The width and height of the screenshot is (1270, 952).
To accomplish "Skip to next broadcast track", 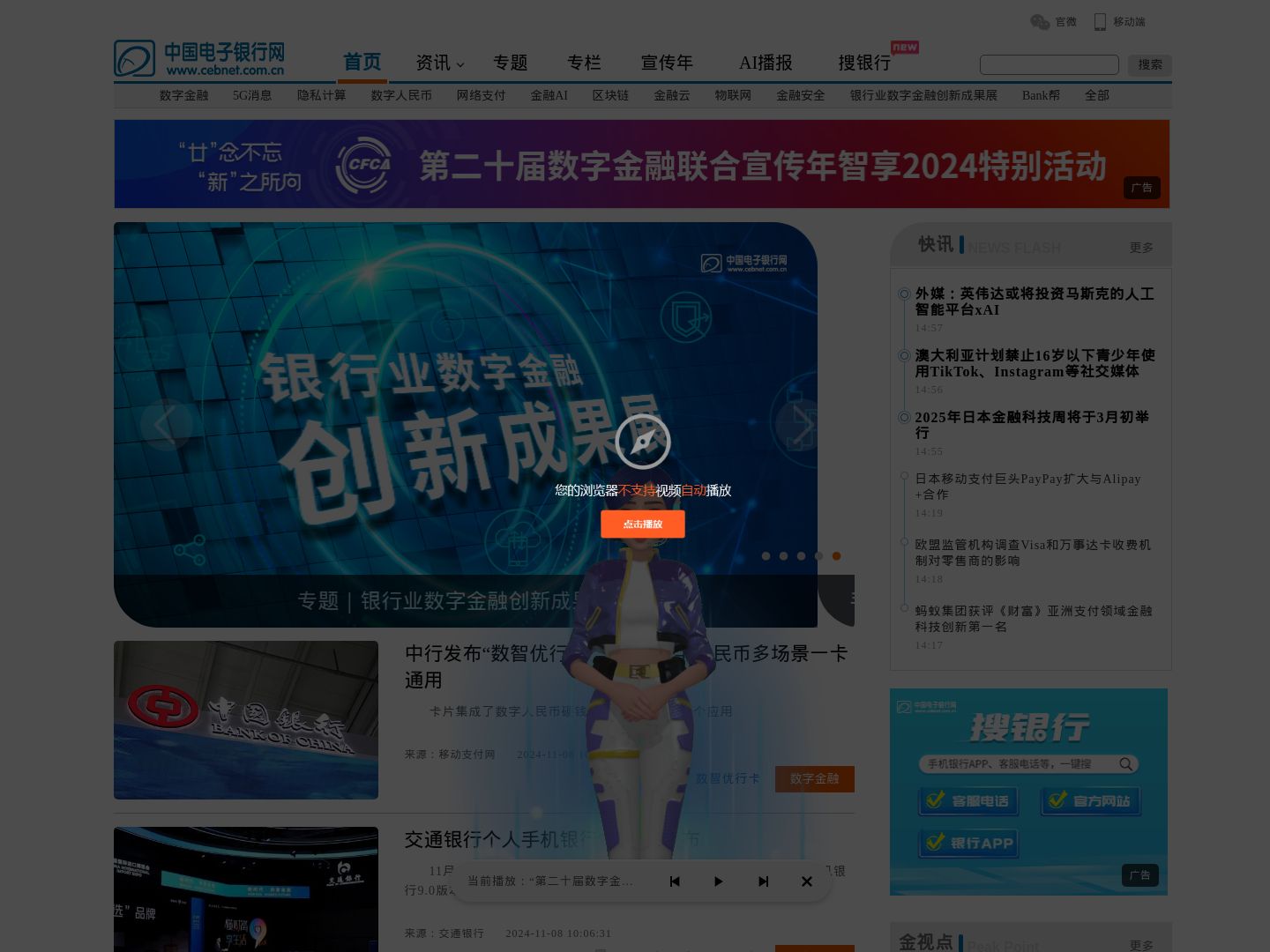I will (x=763, y=881).
